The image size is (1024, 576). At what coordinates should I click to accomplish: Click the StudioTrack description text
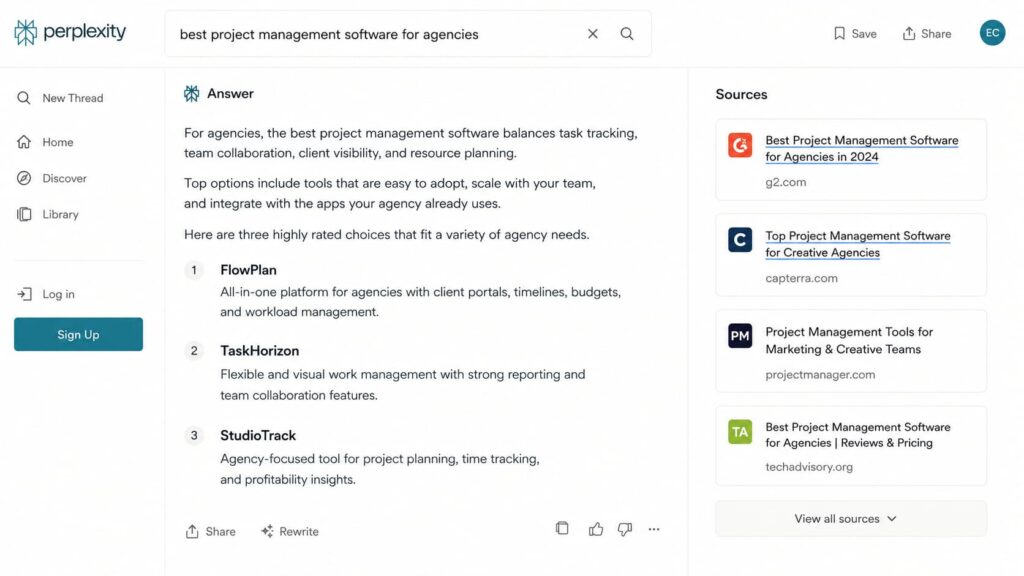tap(379, 469)
